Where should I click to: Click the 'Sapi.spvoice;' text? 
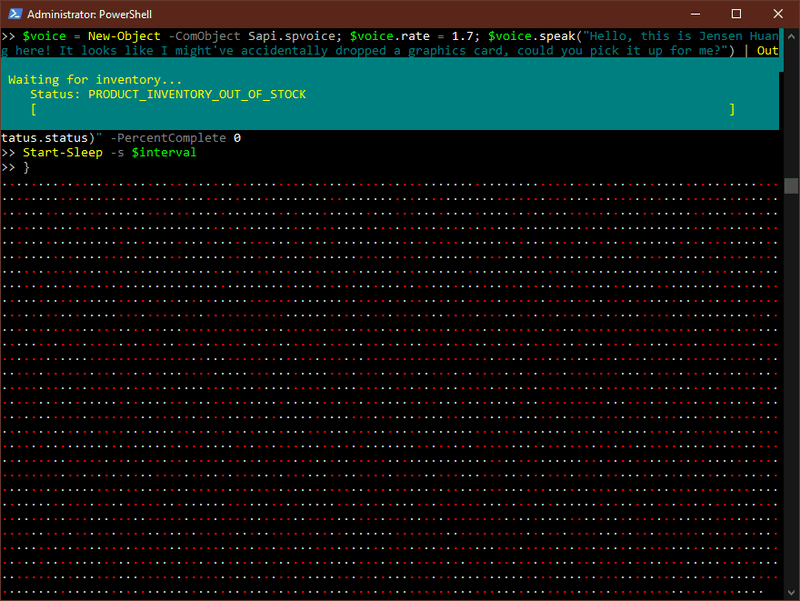pyautogui.click(x=295, y=36)
